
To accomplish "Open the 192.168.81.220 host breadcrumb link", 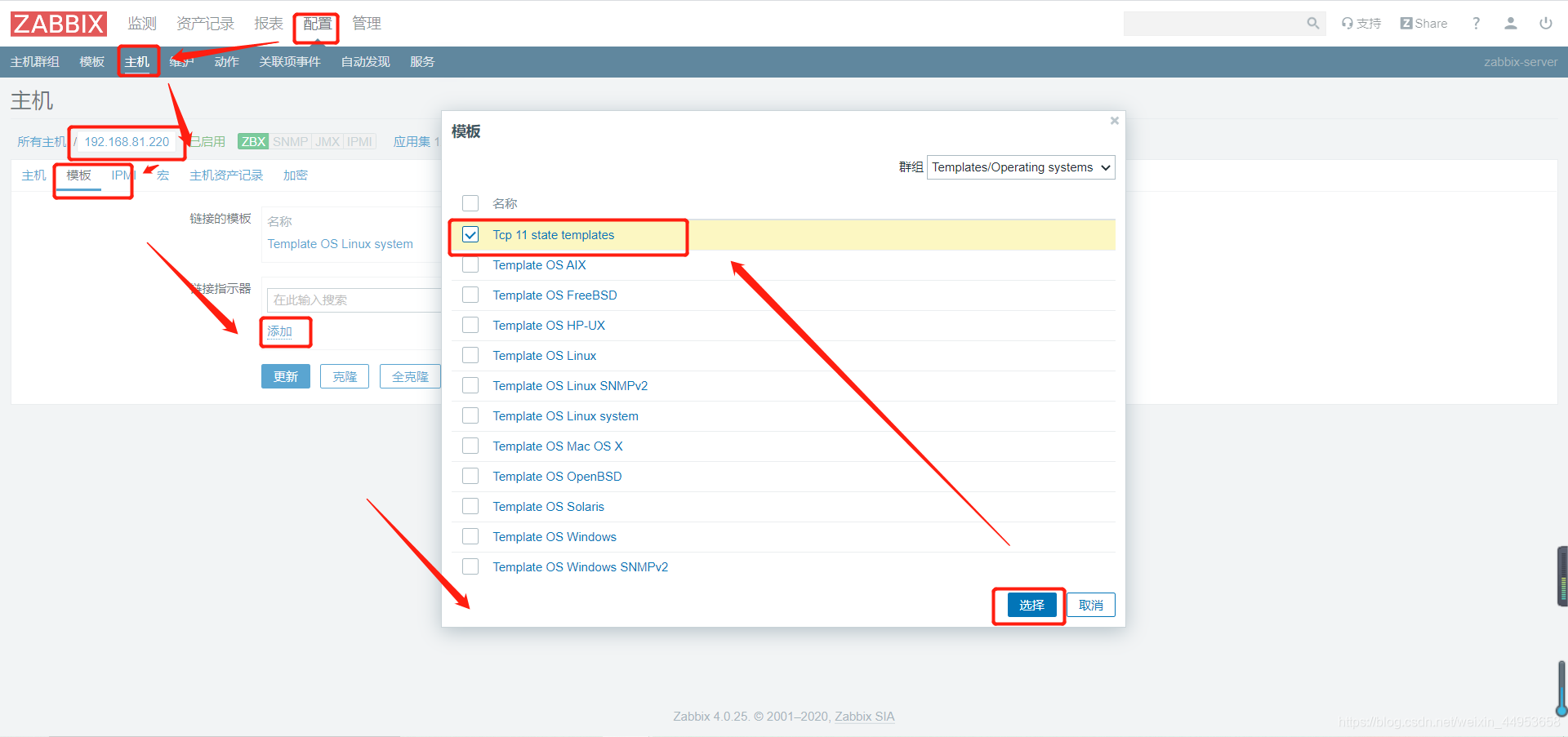I will 127,142.
